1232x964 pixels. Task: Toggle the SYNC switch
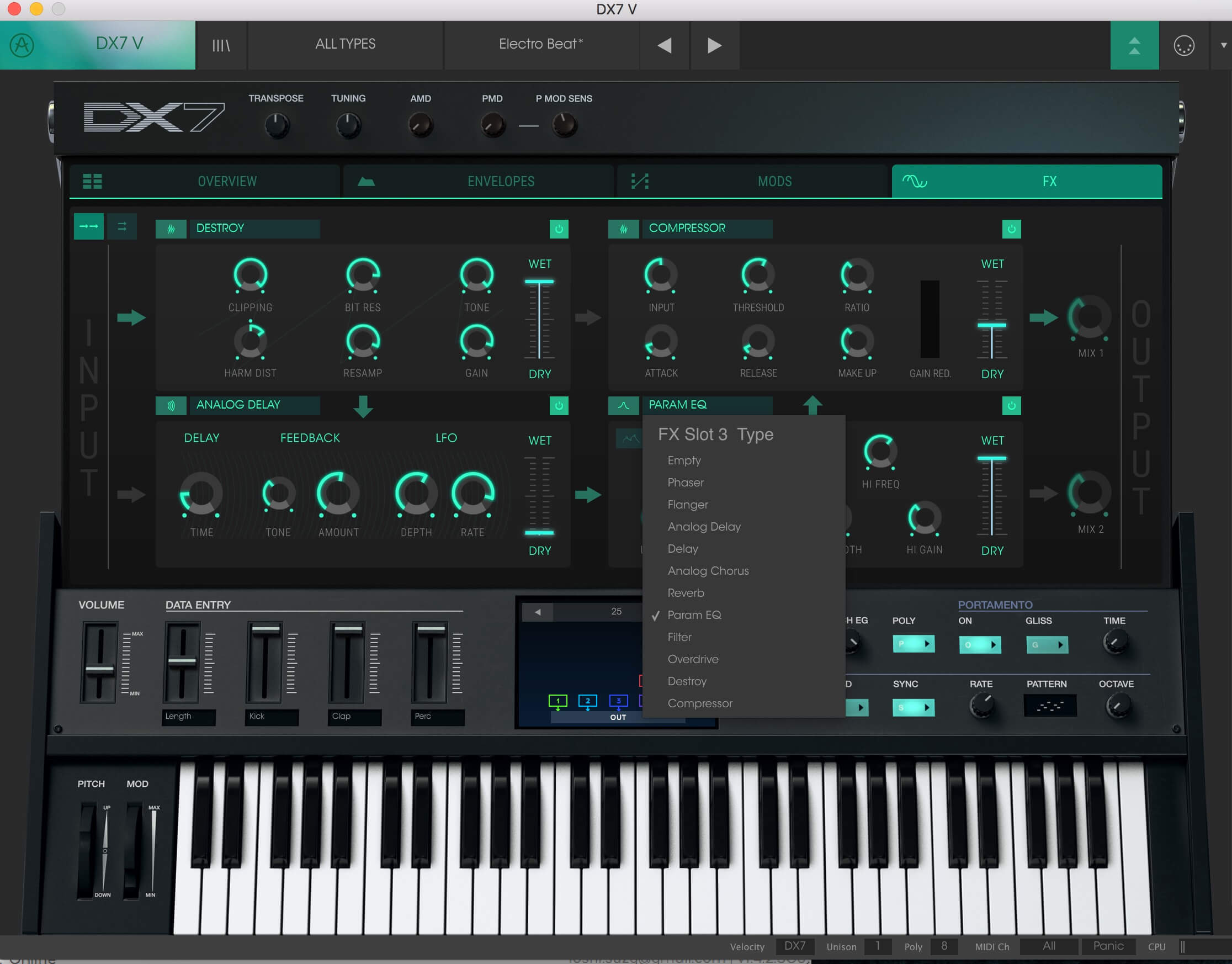(914, 707)
